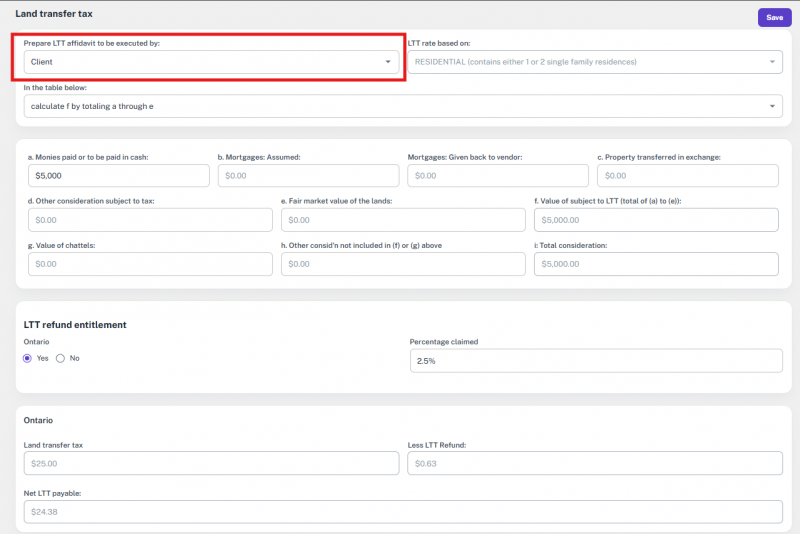Viewport: 800px width, 534px height.
Task: Click the Net LTT payable field
Action: (403, 511)
